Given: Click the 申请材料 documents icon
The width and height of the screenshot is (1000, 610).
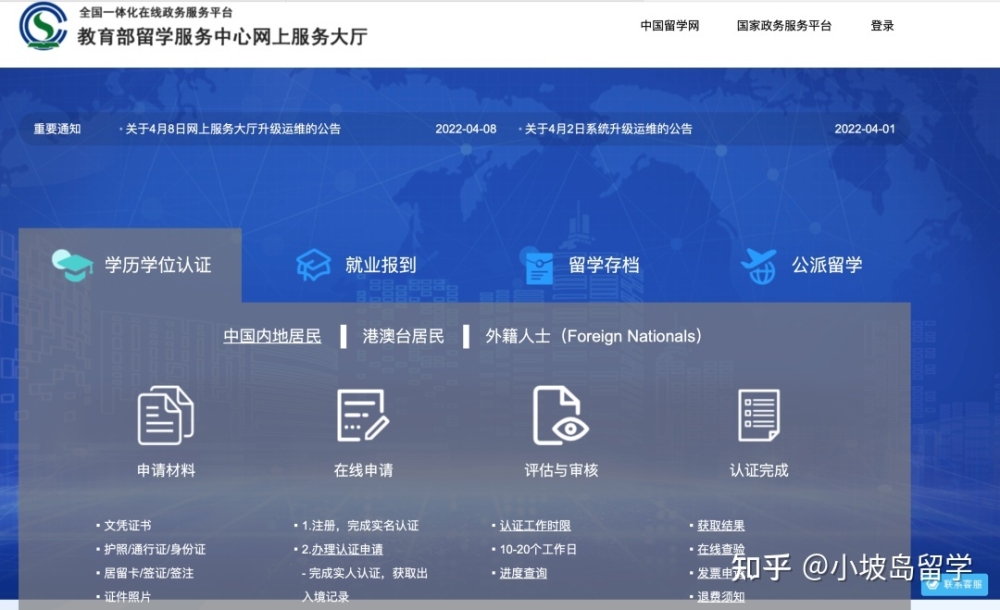Looking at the screenshot, I should tap(166, 415).
